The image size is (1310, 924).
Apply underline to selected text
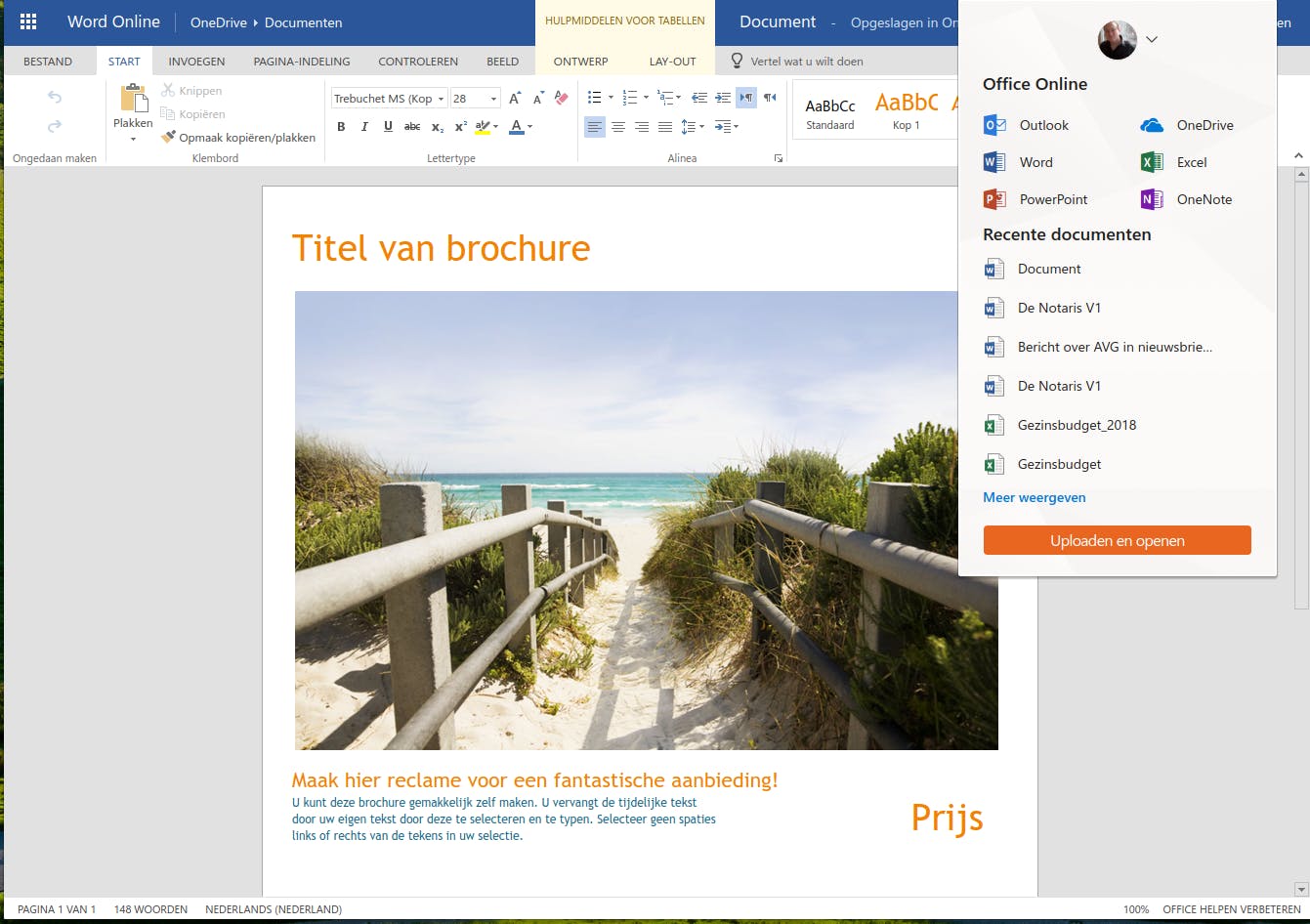click(387, 126)
